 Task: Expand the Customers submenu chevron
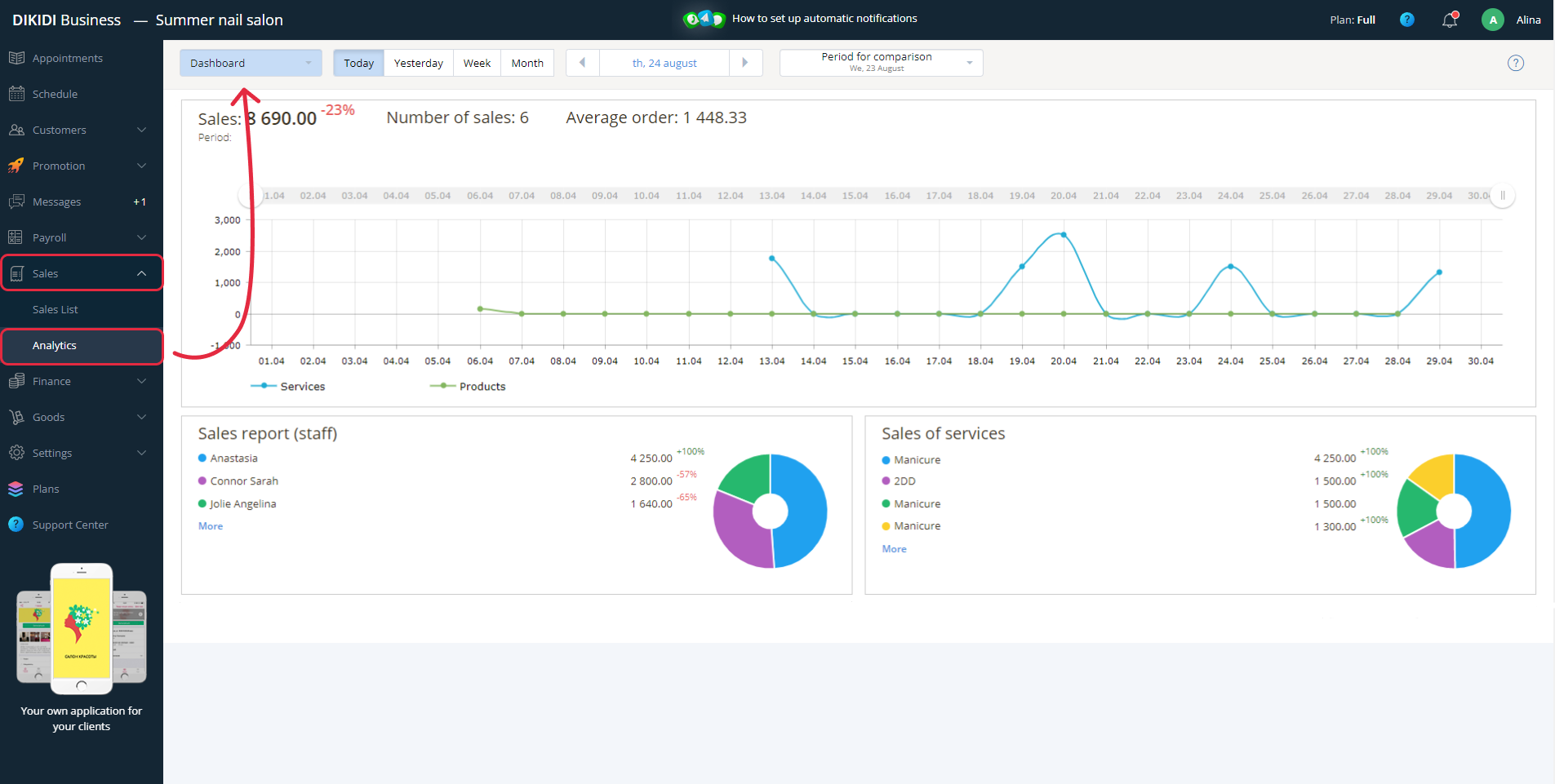tap(142, 130)
